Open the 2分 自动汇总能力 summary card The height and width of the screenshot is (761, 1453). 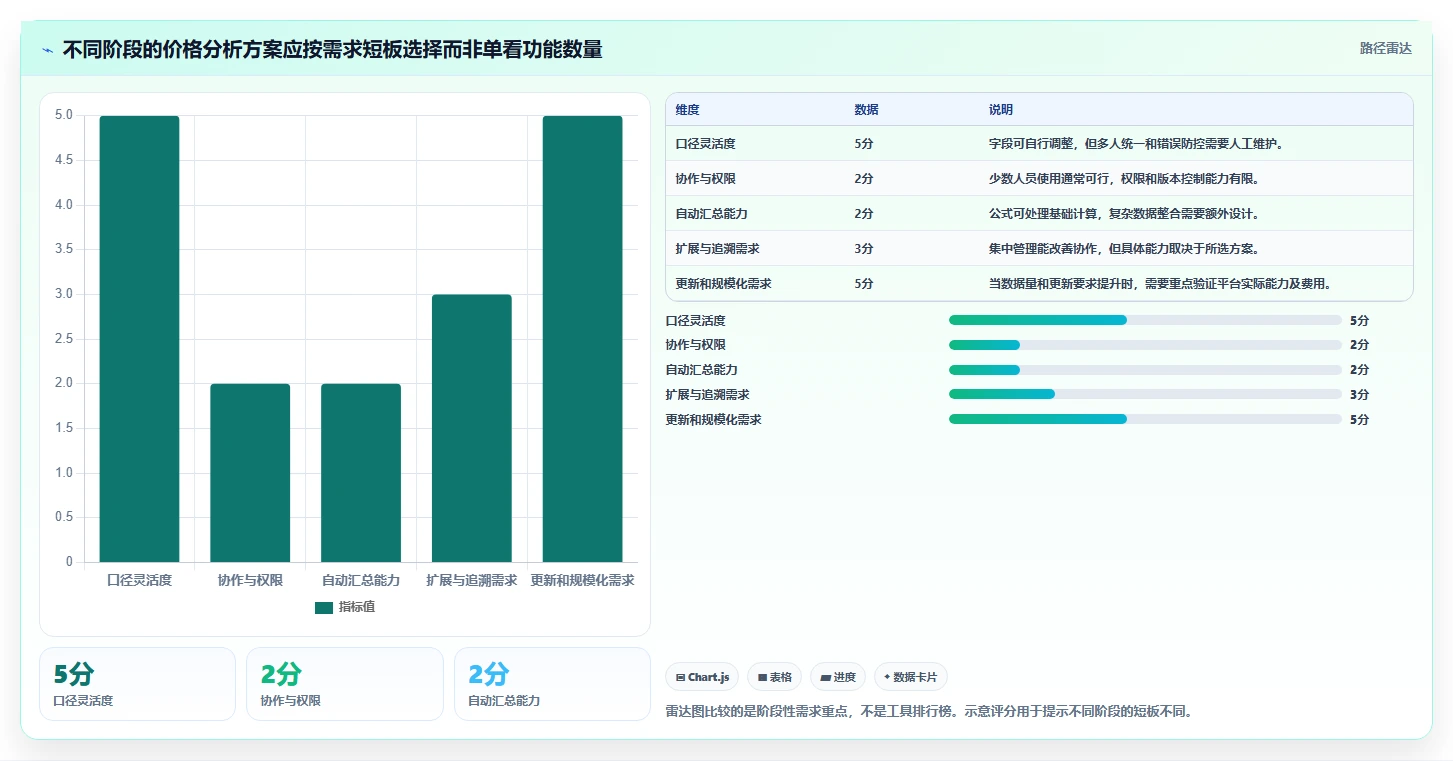(x=552, y=684)
